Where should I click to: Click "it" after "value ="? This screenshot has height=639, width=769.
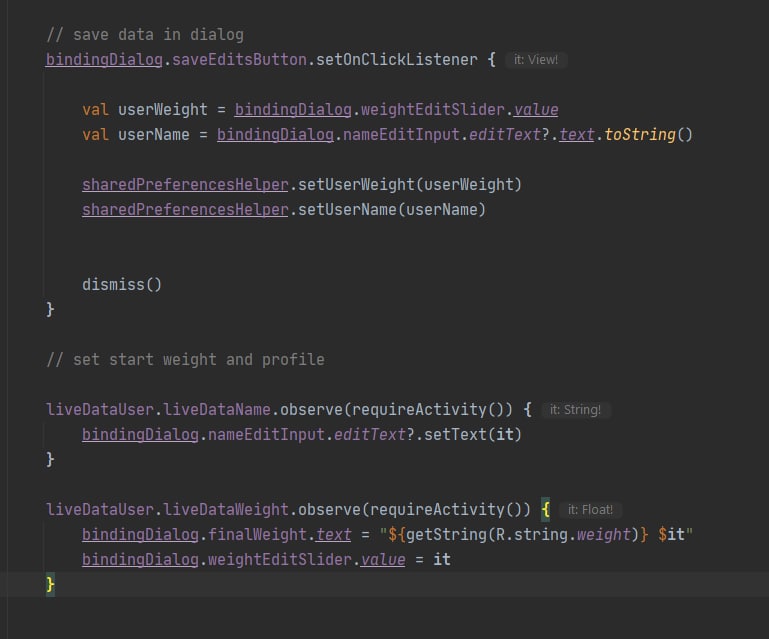[x=441, y=560]
